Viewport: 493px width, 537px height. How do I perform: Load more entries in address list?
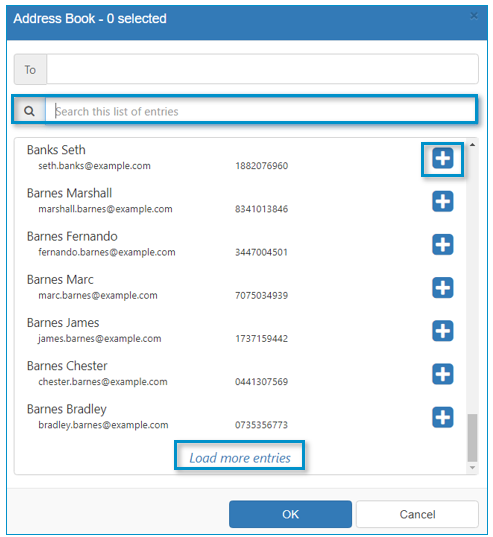240,458
